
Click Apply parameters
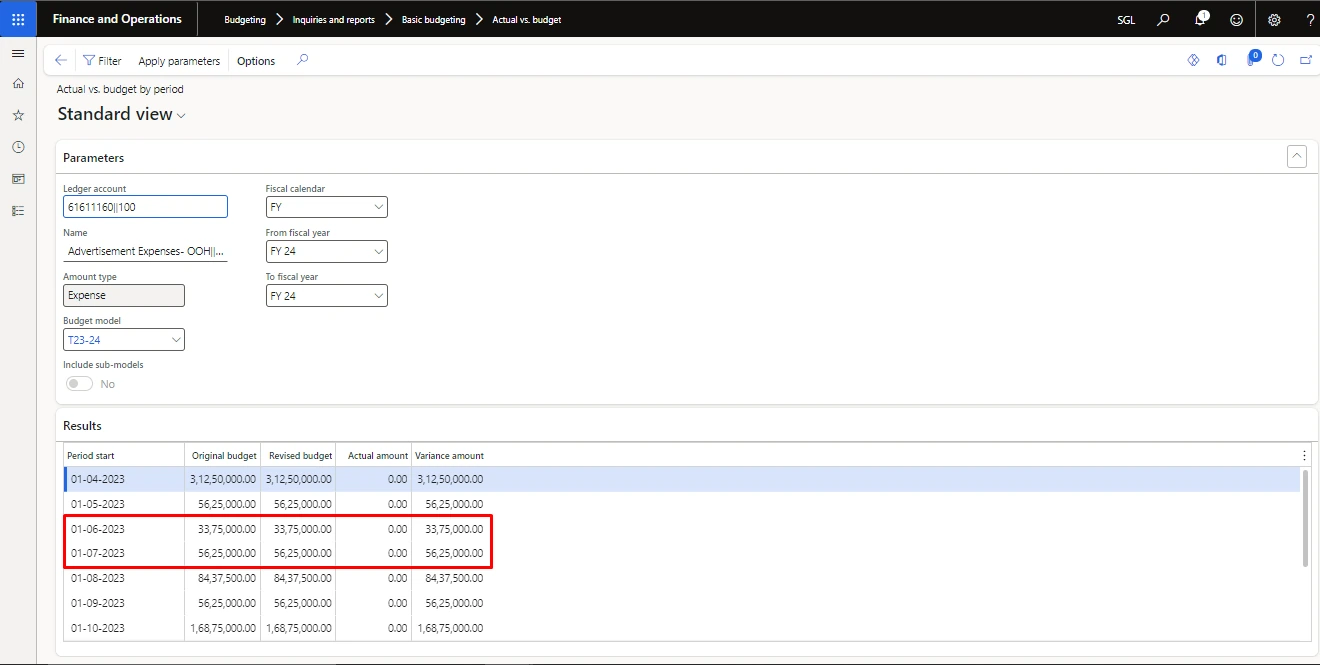click(179, 61)
